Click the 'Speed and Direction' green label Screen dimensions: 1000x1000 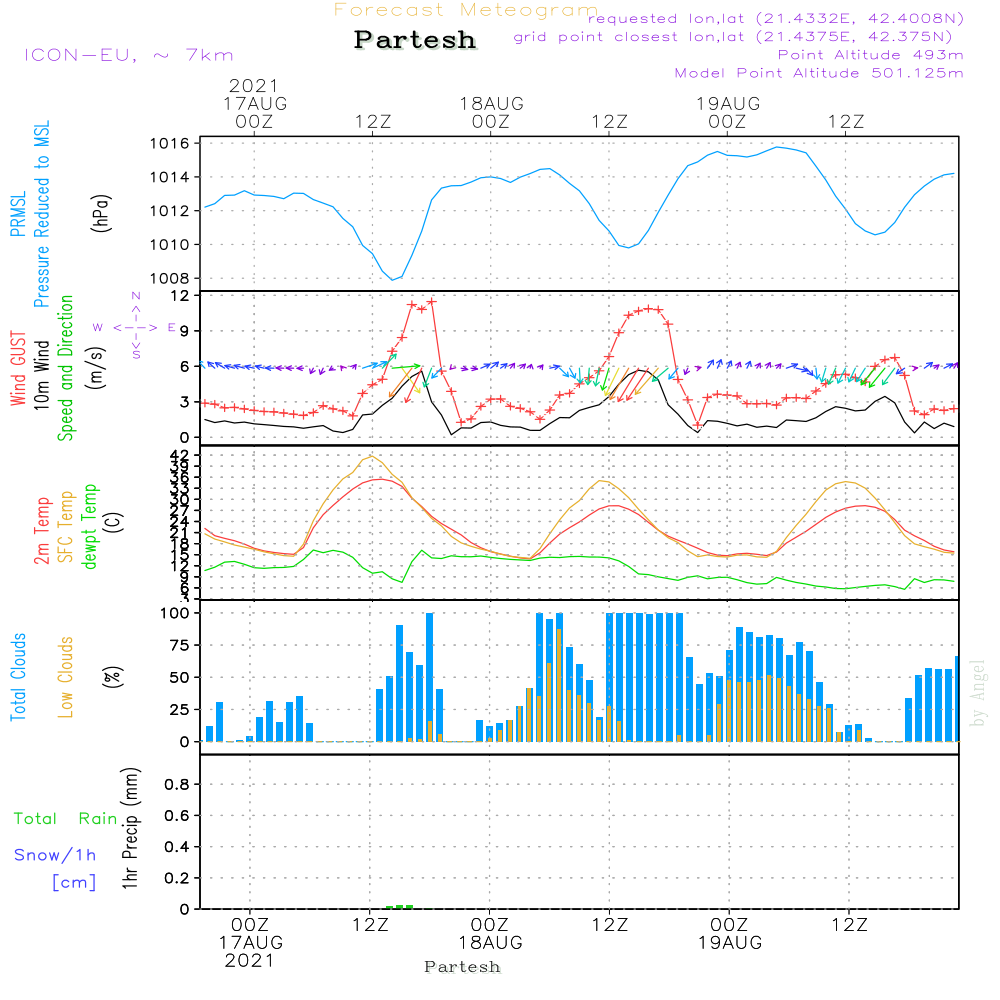[x=65, y=368]
